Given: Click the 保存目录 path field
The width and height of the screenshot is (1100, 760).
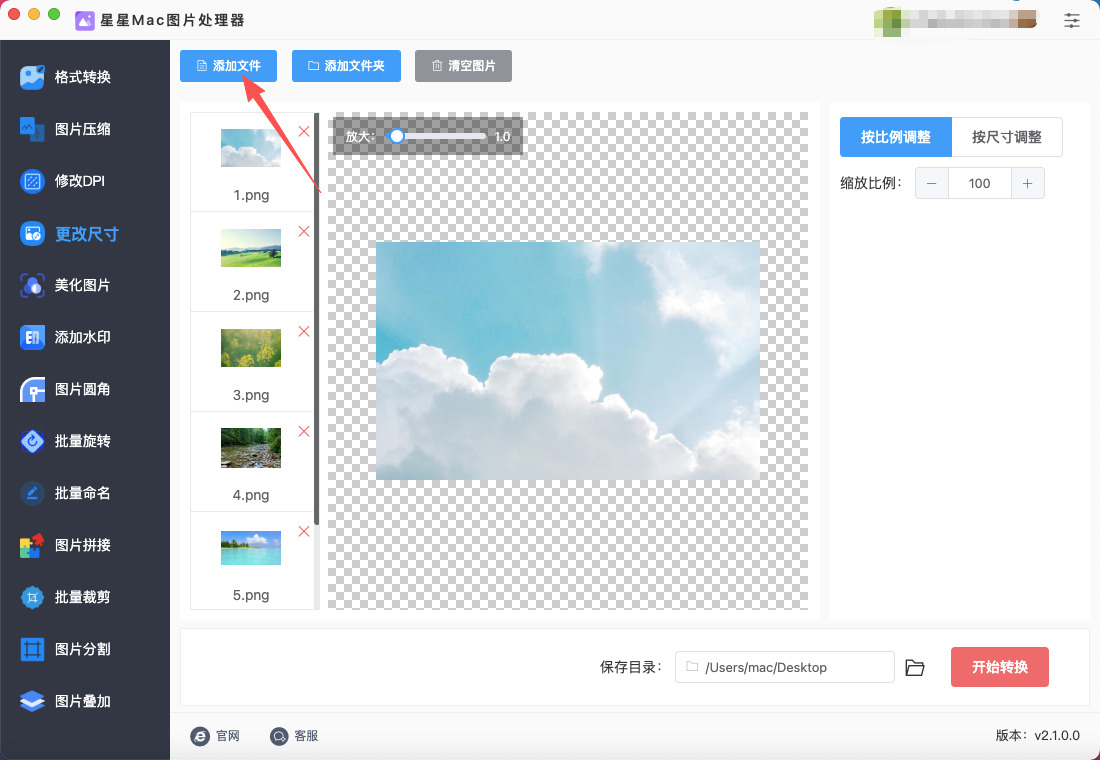Looking at the screenshot, I should (784, 667).
